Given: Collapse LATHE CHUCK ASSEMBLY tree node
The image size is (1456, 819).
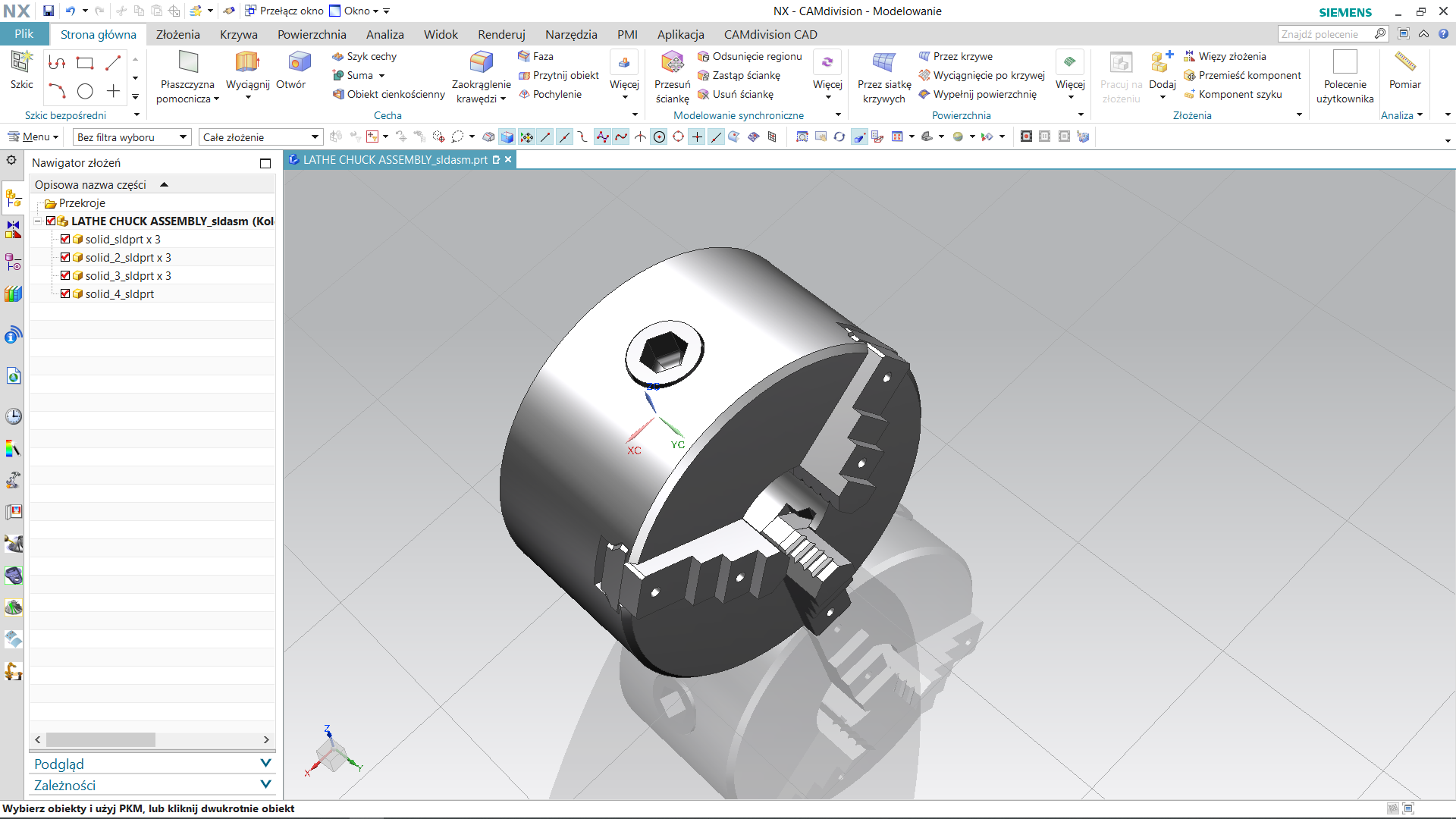Looking at the screenshot, I should pos(38,221).
